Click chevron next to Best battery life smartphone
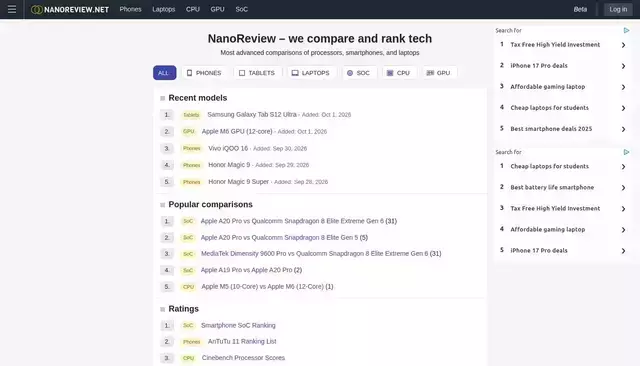640x366 pixels. (x=623, y=188)
